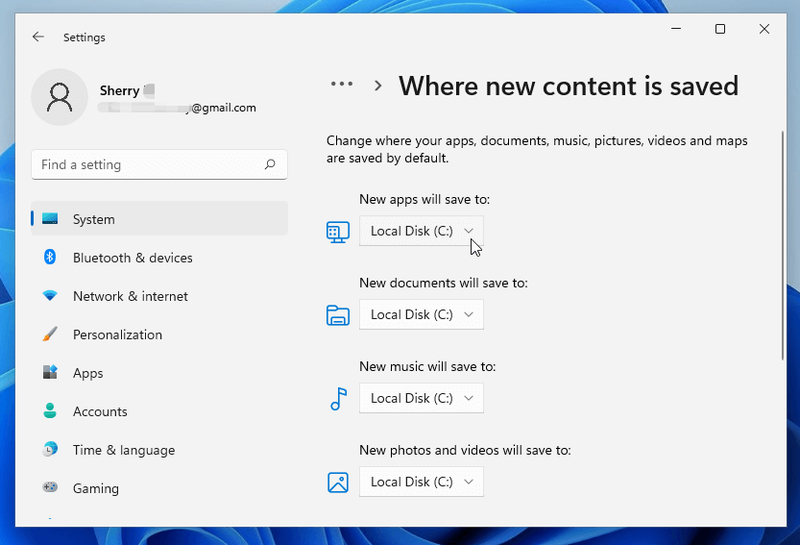The image size is (800, 545).
Task: Click the Sherry account name
Action: coord(119,91)
